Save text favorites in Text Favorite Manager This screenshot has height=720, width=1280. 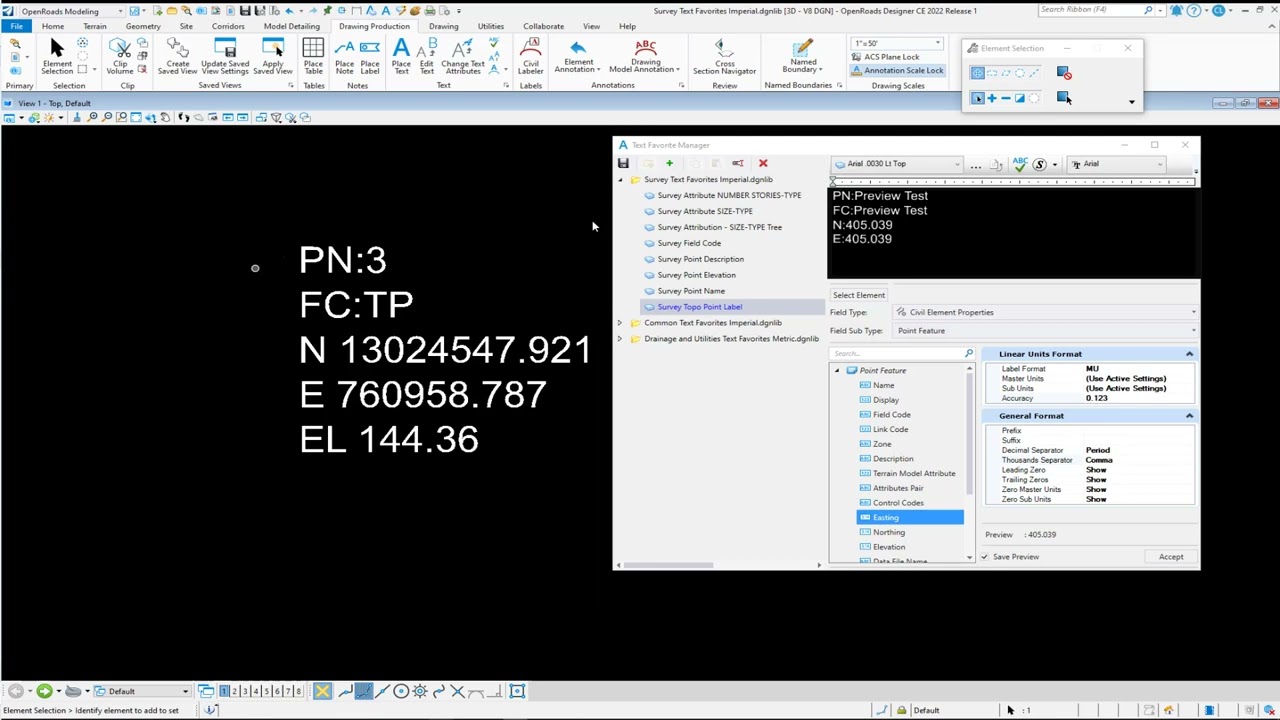point(623,163)
